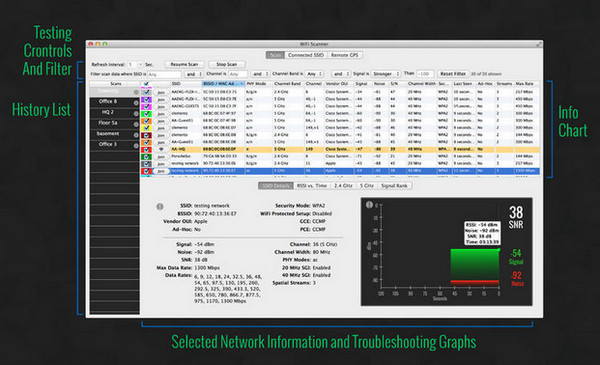
Task: Toggle the clements 68:BC:0C:07:4F:97 checkbox
Action: pyautogui.click(x=147, y=114)
